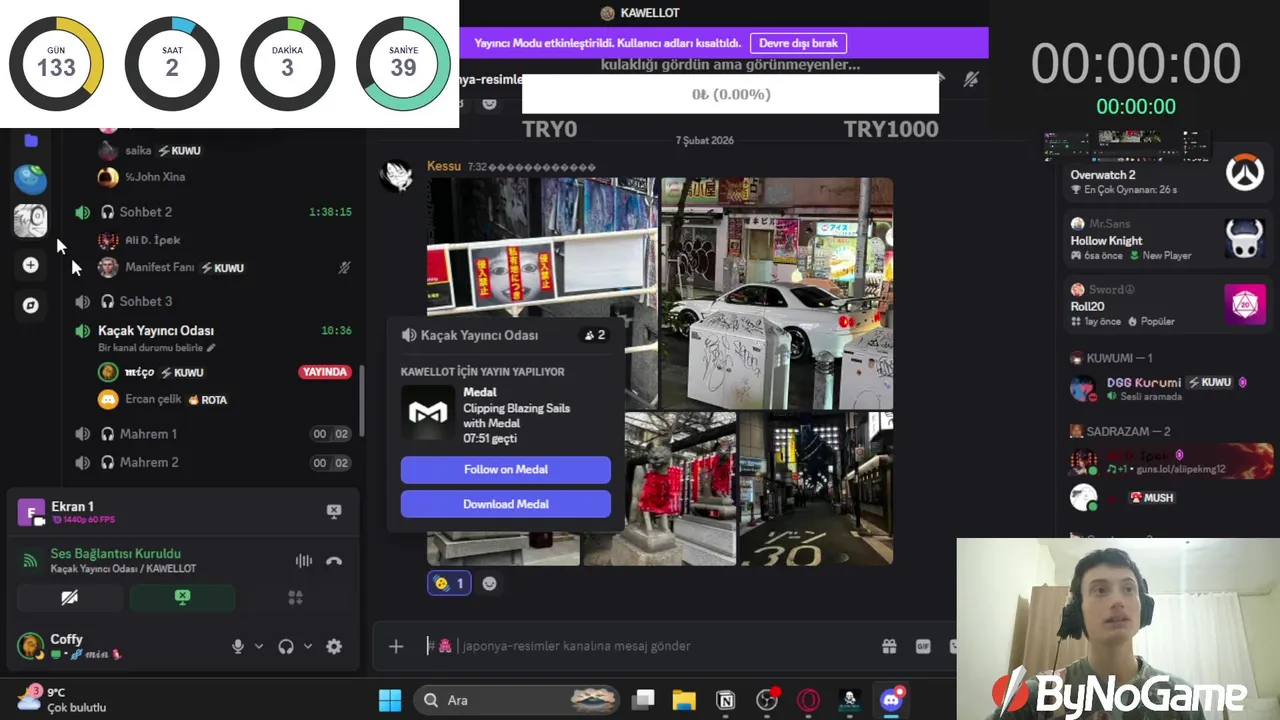Open GIF picker in message bar
The height and width of the screenshot is (720, 1280).
[923, 646]
